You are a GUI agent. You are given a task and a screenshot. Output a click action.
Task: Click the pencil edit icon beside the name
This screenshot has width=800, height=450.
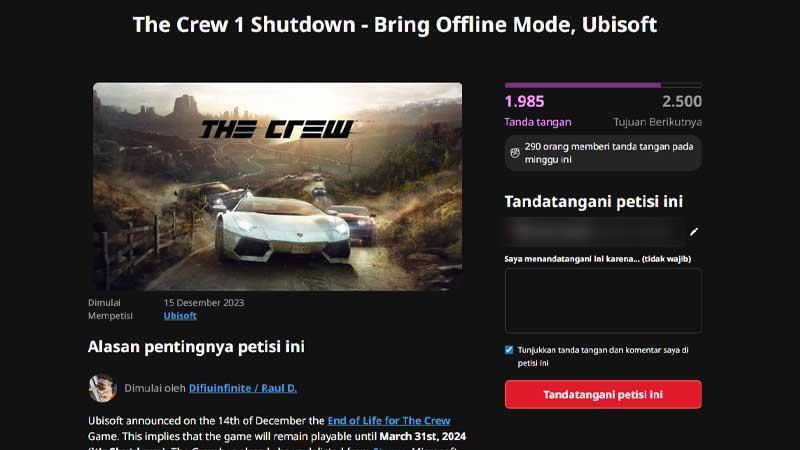pyautogui.click(x=693, y=232)
